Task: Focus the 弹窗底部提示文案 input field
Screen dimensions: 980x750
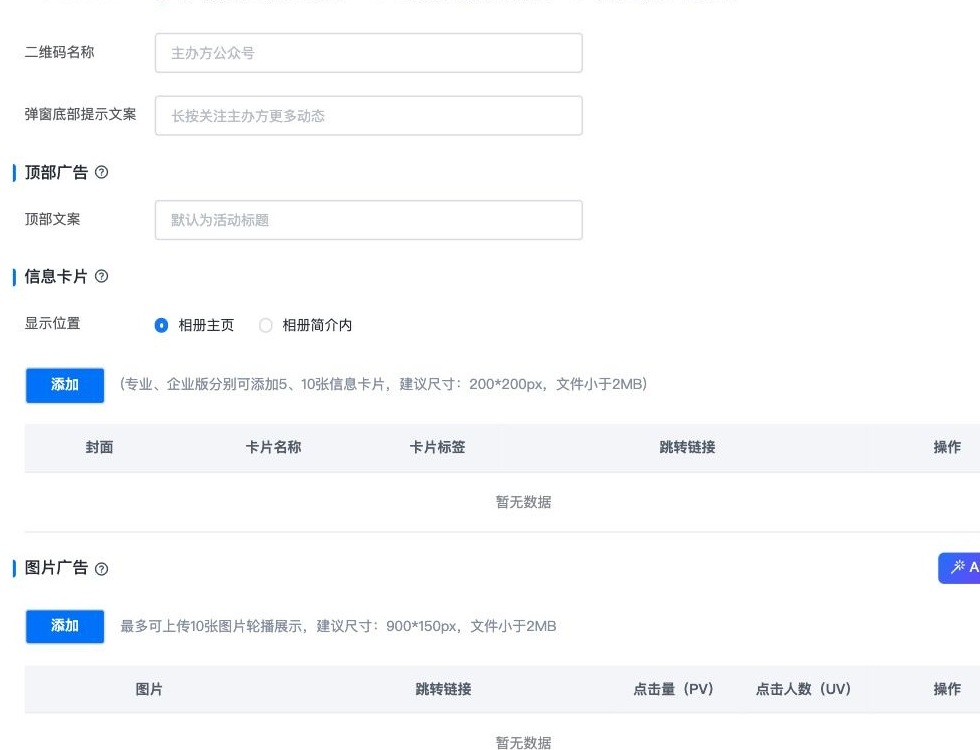Action: (x=369, y=116)
